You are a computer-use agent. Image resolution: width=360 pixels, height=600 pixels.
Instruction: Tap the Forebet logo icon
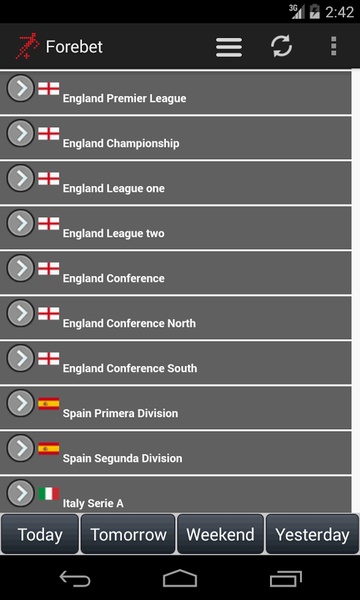tap(27, 46)
